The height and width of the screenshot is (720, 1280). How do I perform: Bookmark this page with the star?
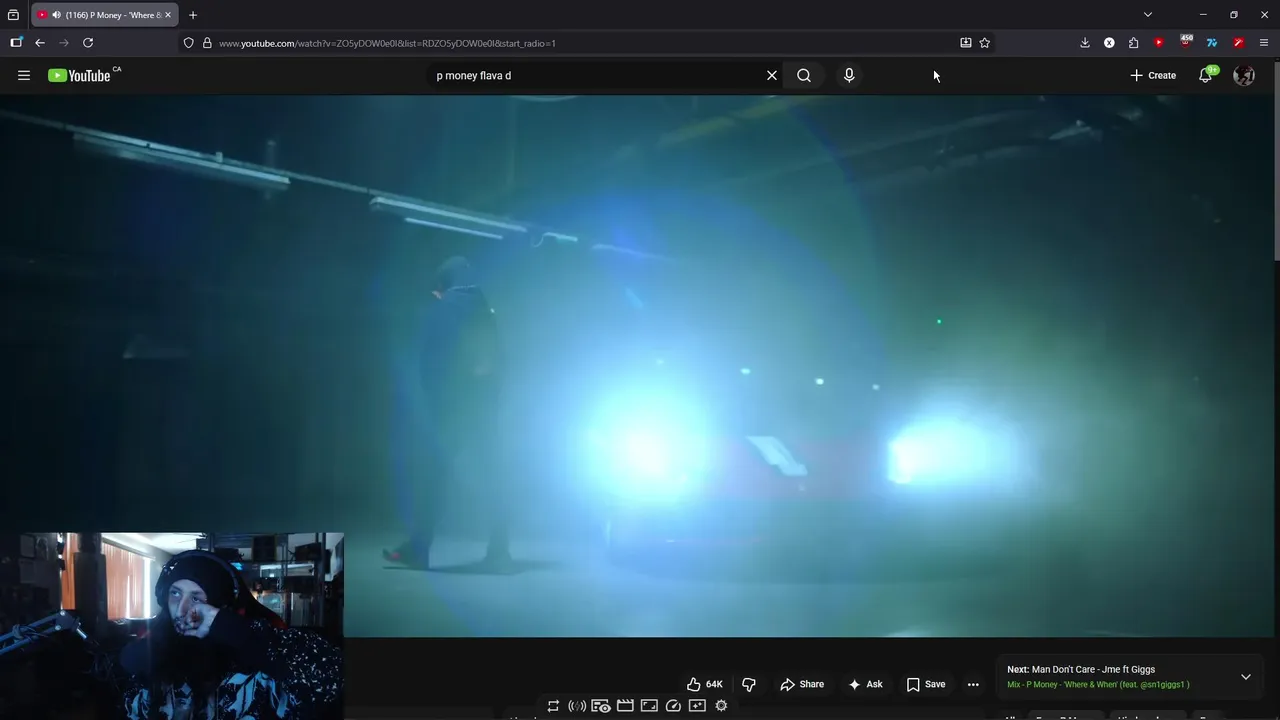(x=985, y=43)
